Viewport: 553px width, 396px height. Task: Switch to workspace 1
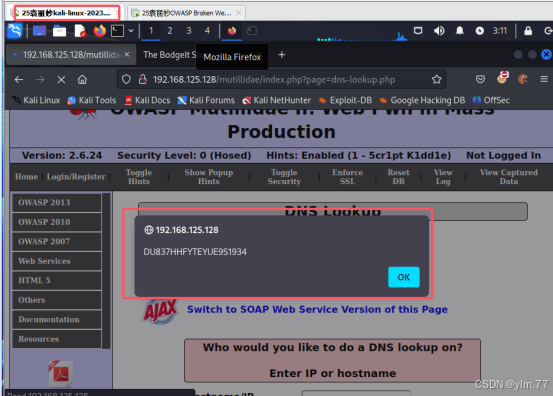tap(151, 31)
